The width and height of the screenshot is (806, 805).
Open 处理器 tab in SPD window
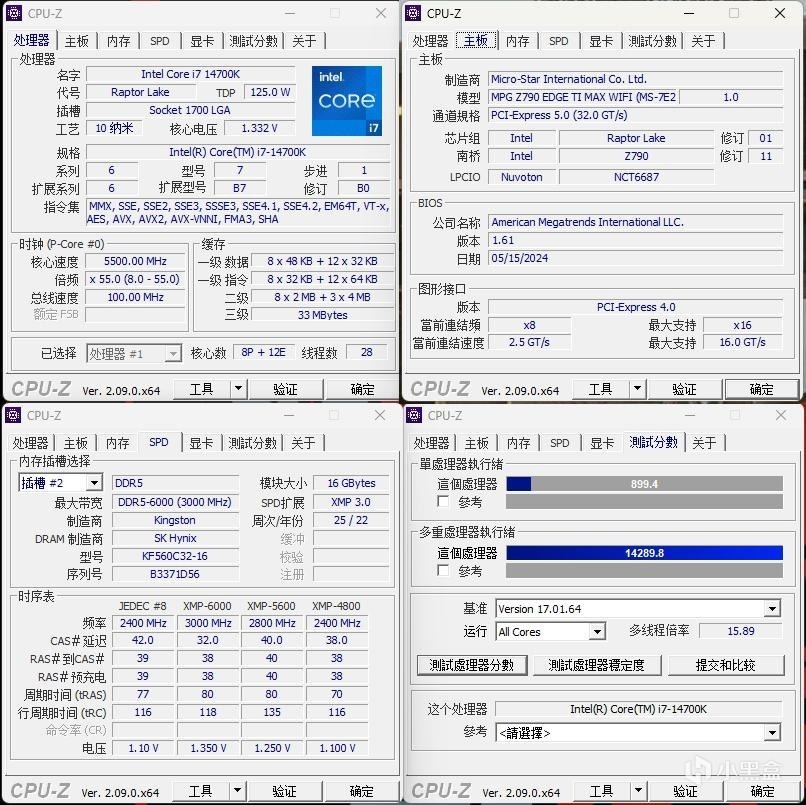[x=30, y=443]
